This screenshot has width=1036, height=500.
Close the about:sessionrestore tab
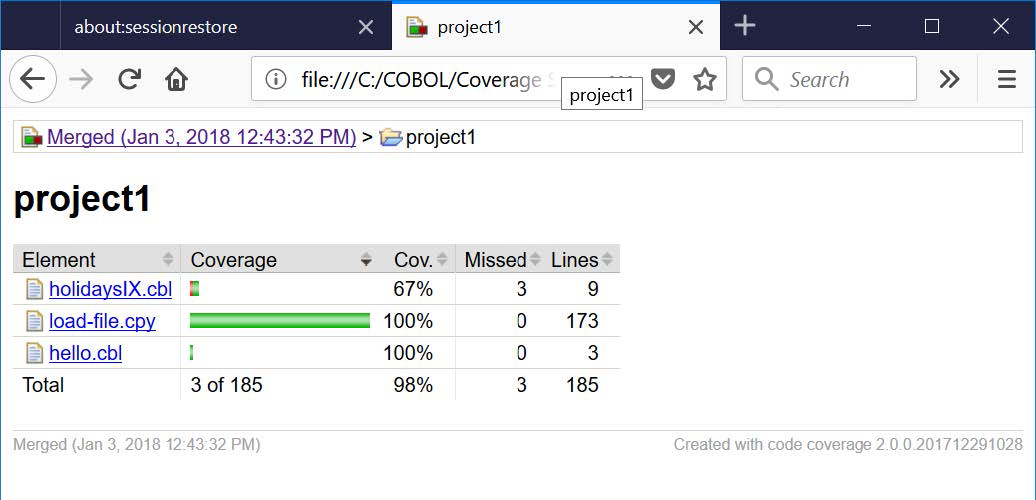[365, 27]
